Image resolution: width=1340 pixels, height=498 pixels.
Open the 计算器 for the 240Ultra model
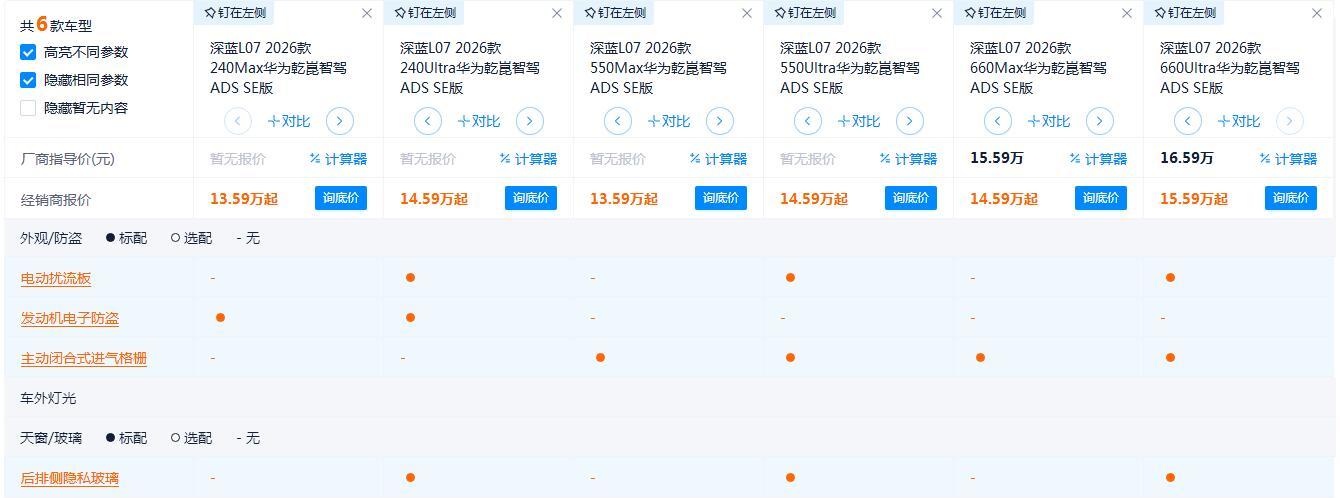(528, 159)
